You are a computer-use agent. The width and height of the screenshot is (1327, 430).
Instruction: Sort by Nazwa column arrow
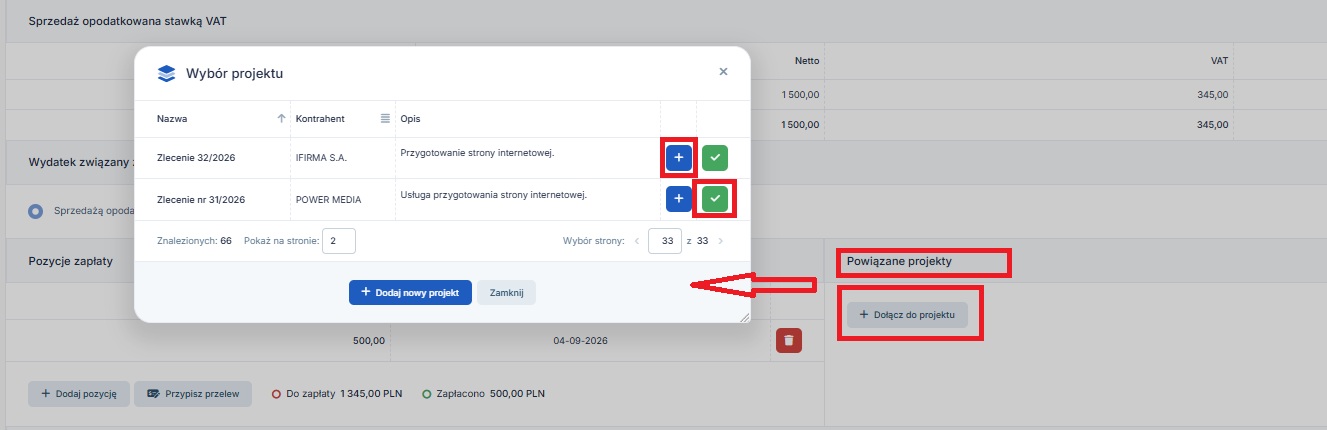[x=281, y=119]
